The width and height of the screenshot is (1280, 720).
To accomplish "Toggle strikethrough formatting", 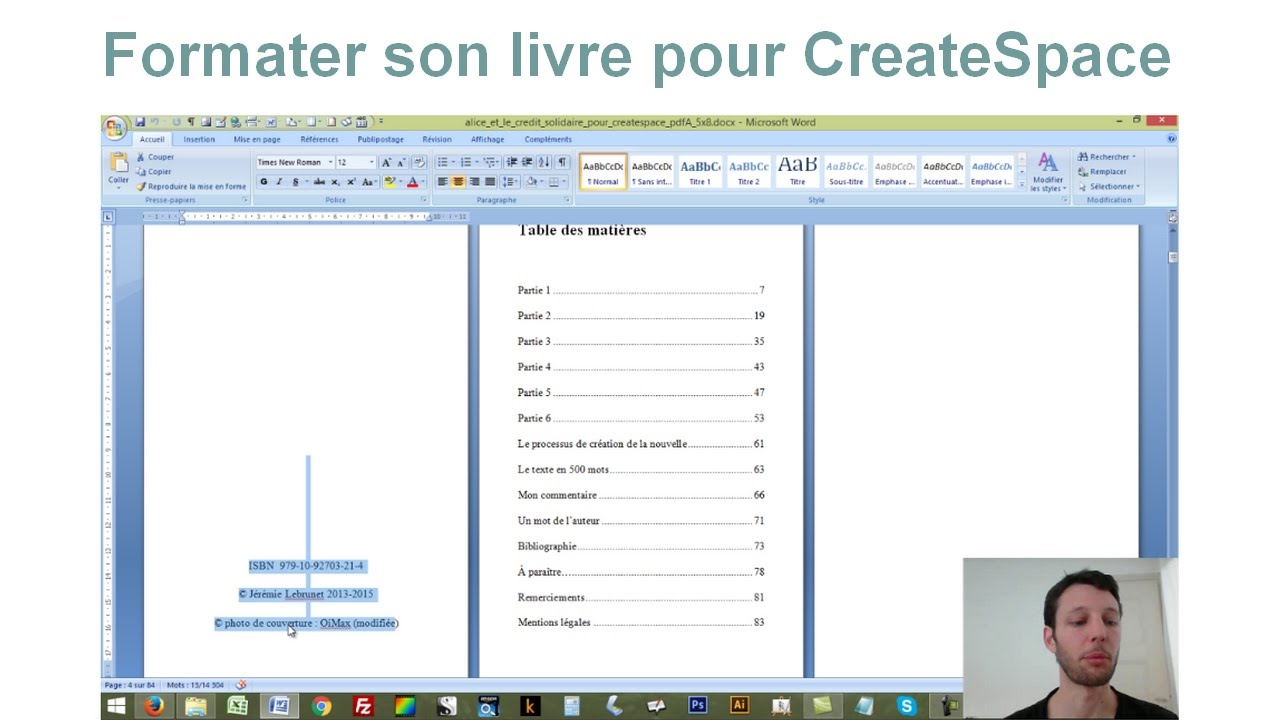I will click(x=319, y=182).
